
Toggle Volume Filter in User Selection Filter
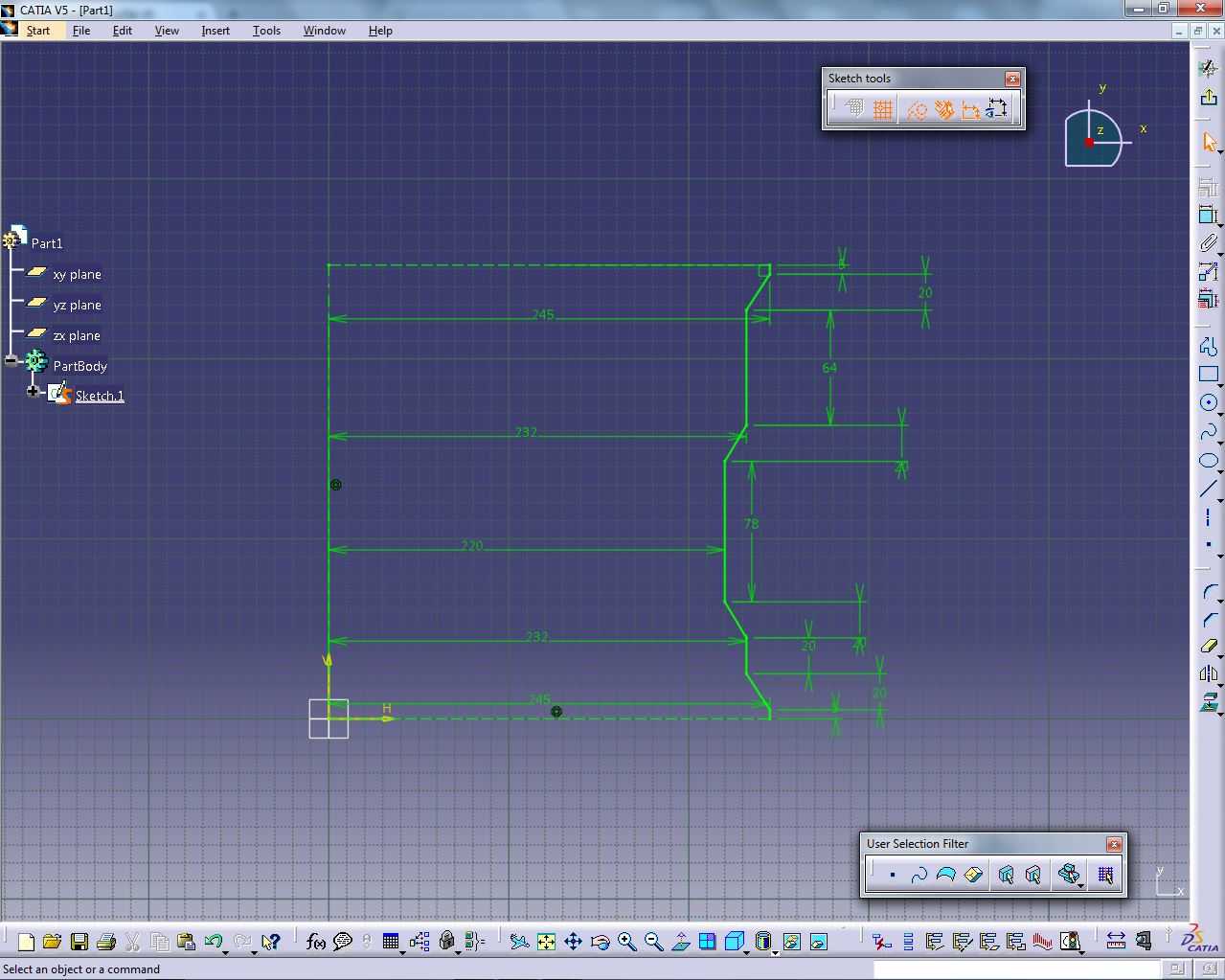coord(973,875)
